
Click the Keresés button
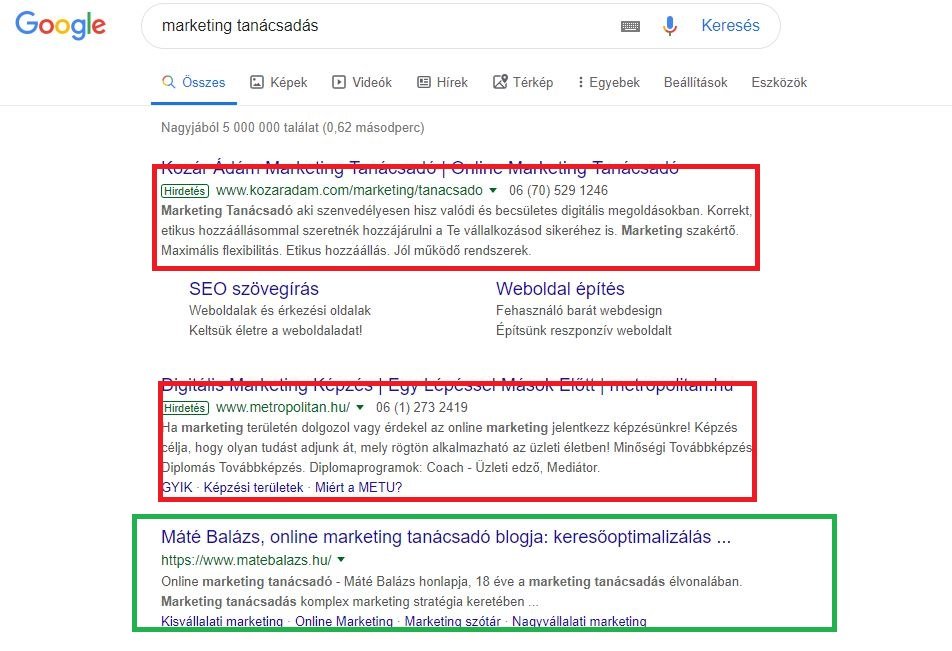coord(730,25)
